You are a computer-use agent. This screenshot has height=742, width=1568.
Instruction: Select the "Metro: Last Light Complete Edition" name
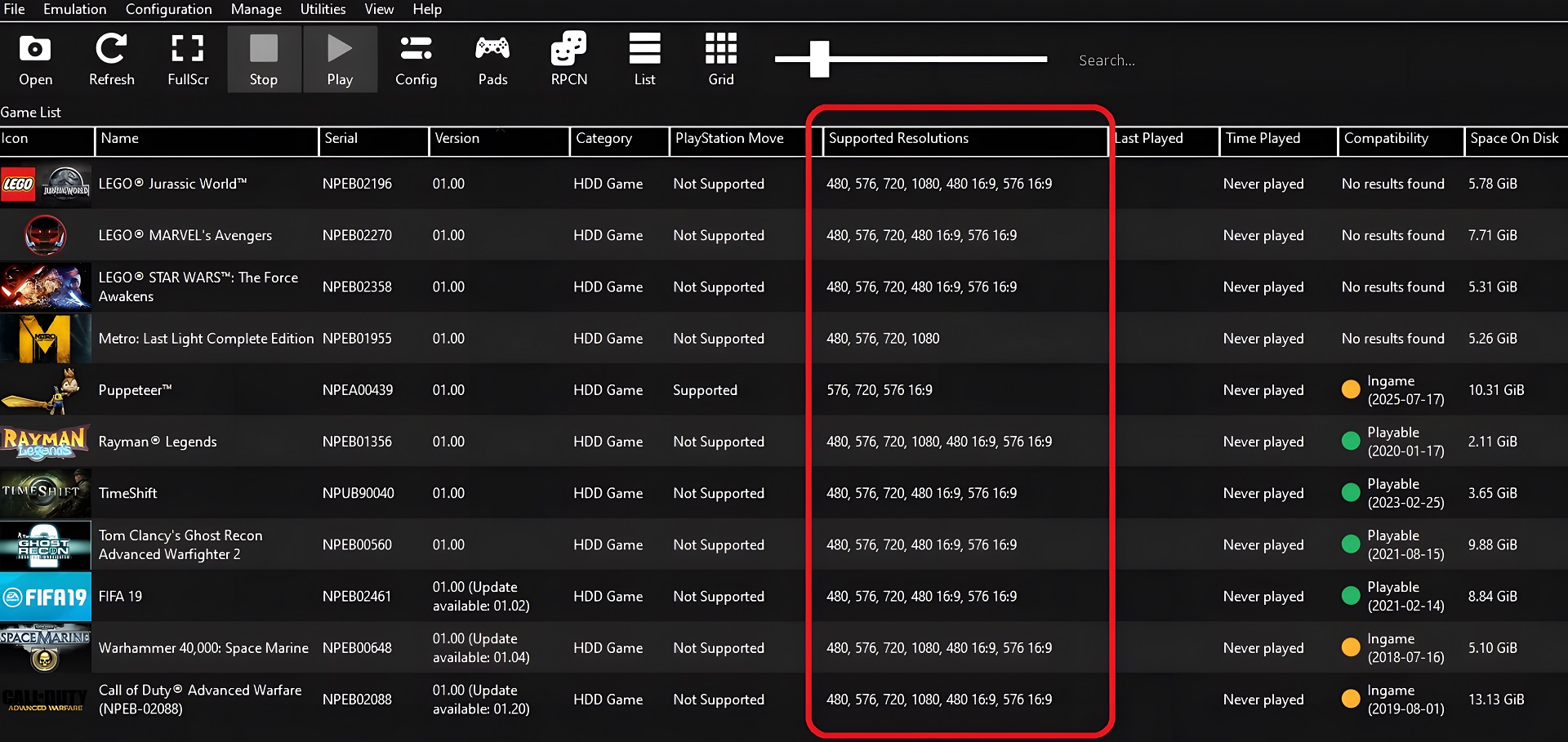[x=206, y=338]
